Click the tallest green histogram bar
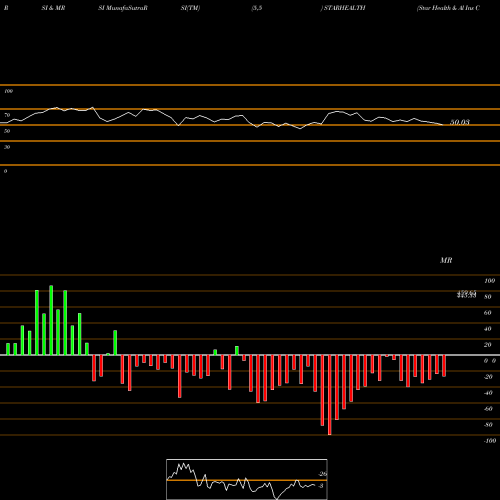This screenshot has height=500, width=500. point(51,320)
